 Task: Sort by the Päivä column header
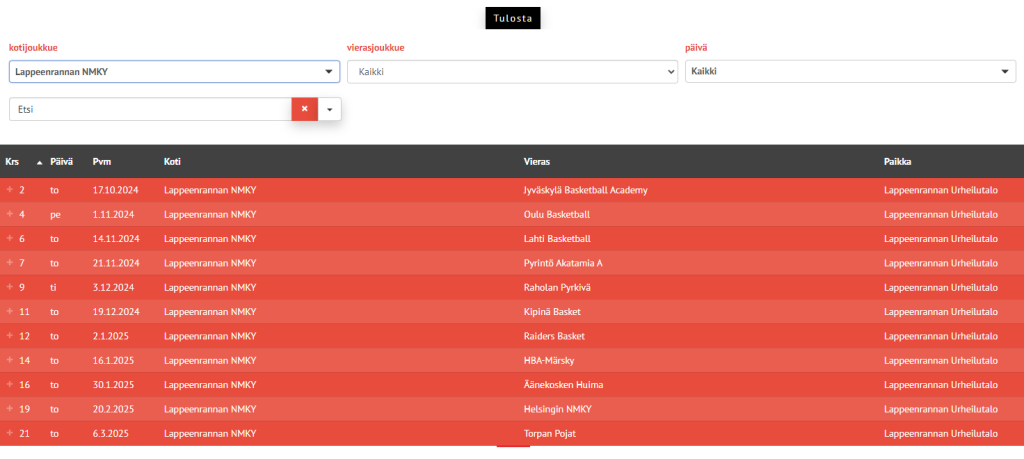pyautogui.click(x=61, y=162)
